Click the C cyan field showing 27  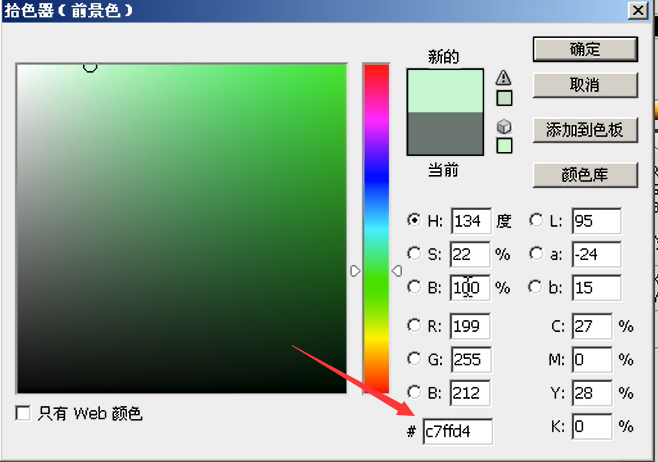coord(592,326)
